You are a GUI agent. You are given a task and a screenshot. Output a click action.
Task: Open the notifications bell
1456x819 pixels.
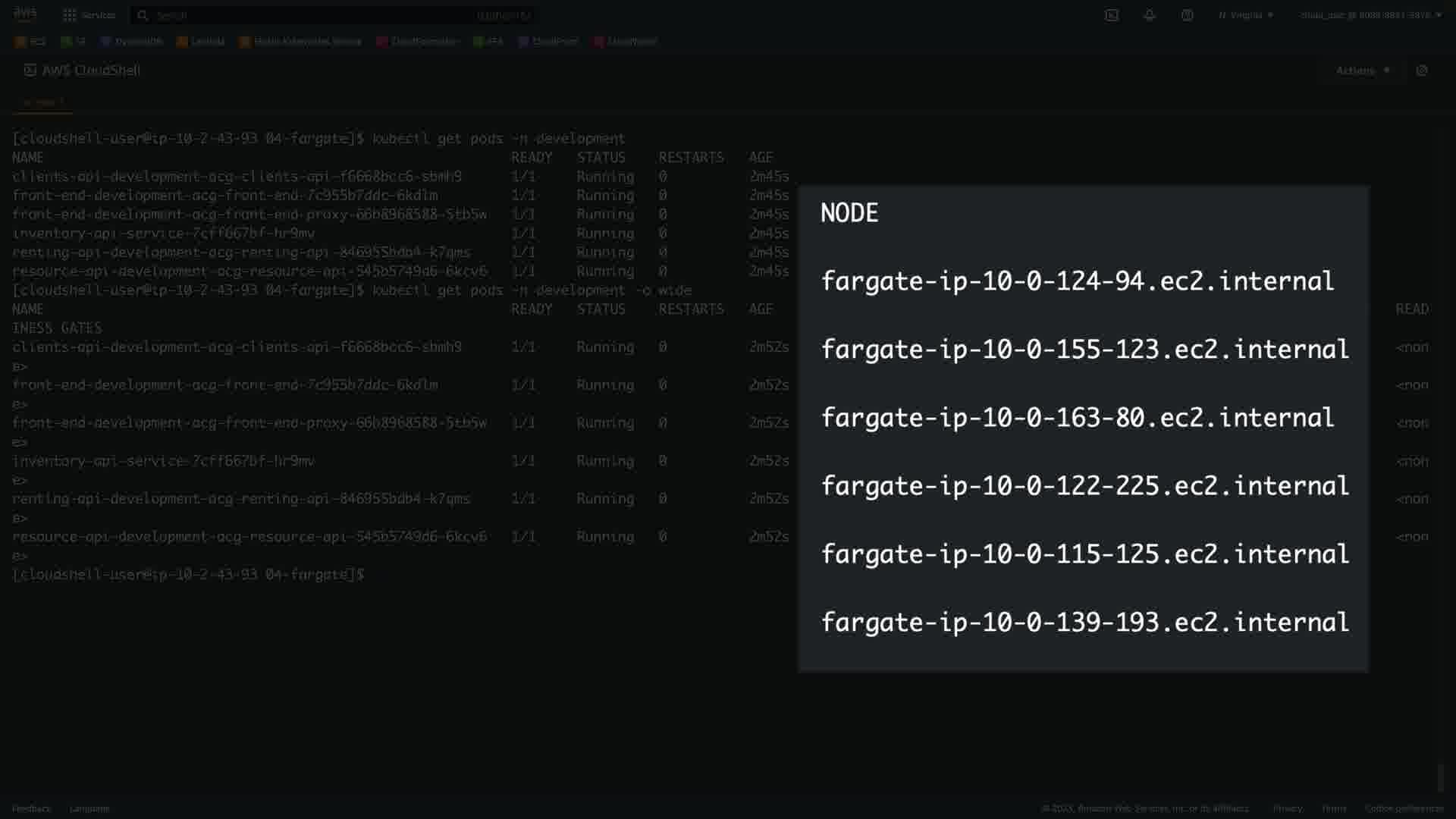[1149, 15]
